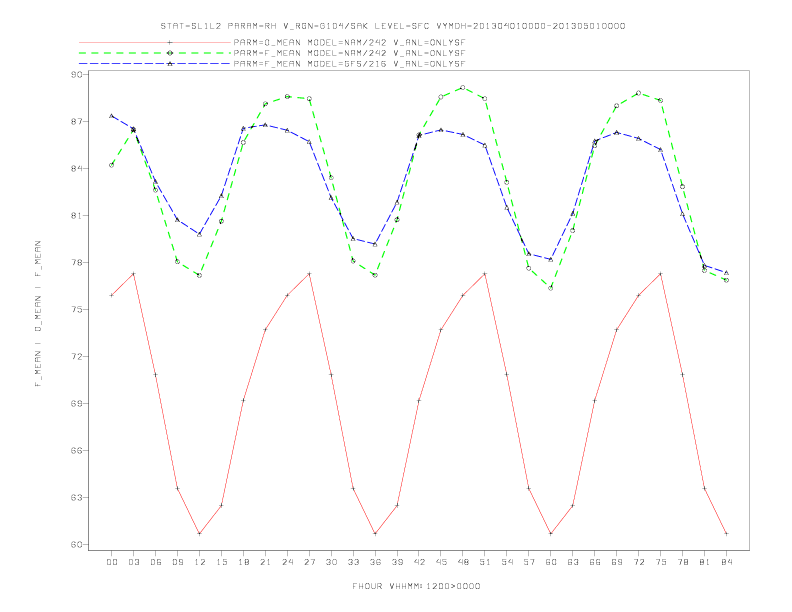Image resolution: width=792 pixels, height=612 pixels.
Task: Click the x-axis forecast hour label 24
Action: coord(287,562)
